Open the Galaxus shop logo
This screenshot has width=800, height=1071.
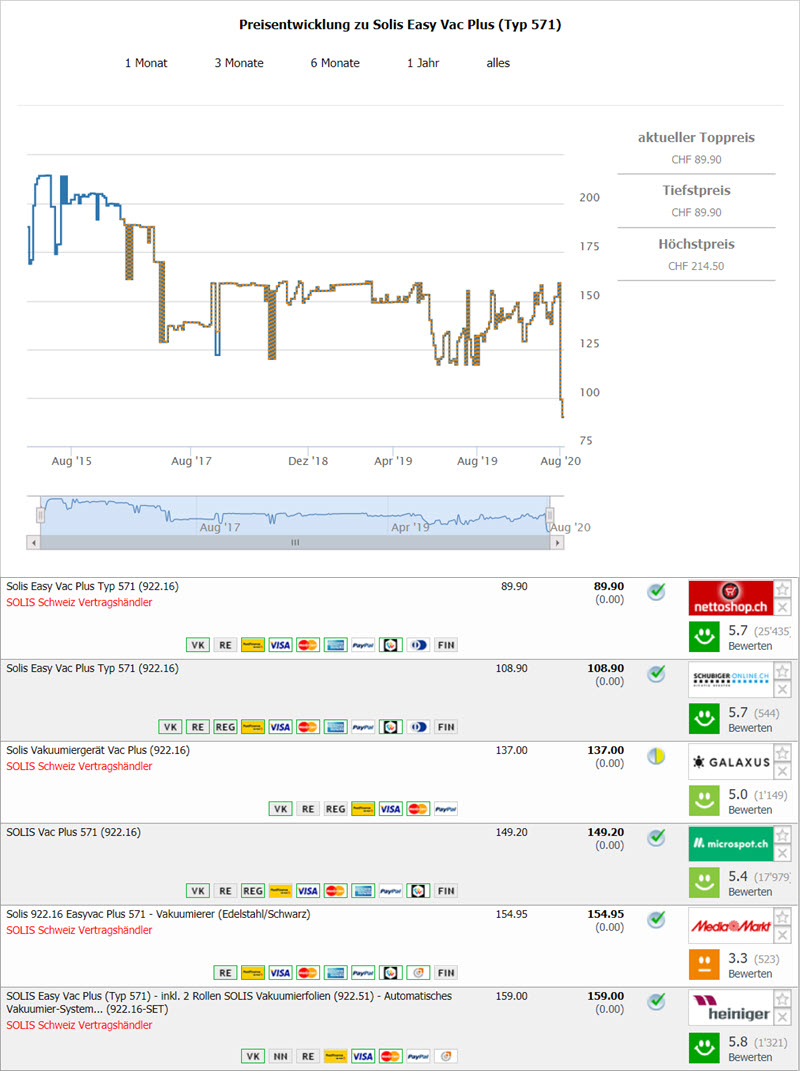point(731,762)
